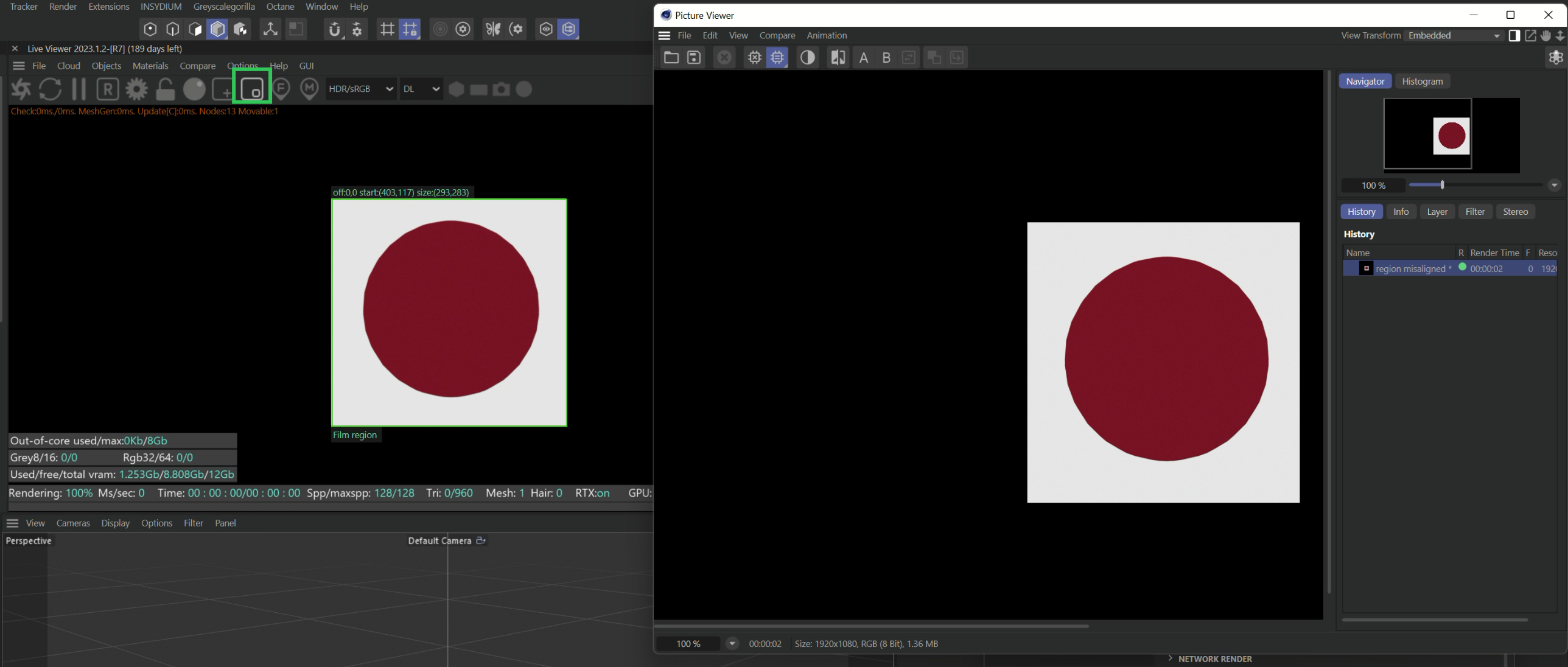Viewport: 1568px width, 667px height.
Task: Click the Octane pick focus icon
Action: click(281, 89)
